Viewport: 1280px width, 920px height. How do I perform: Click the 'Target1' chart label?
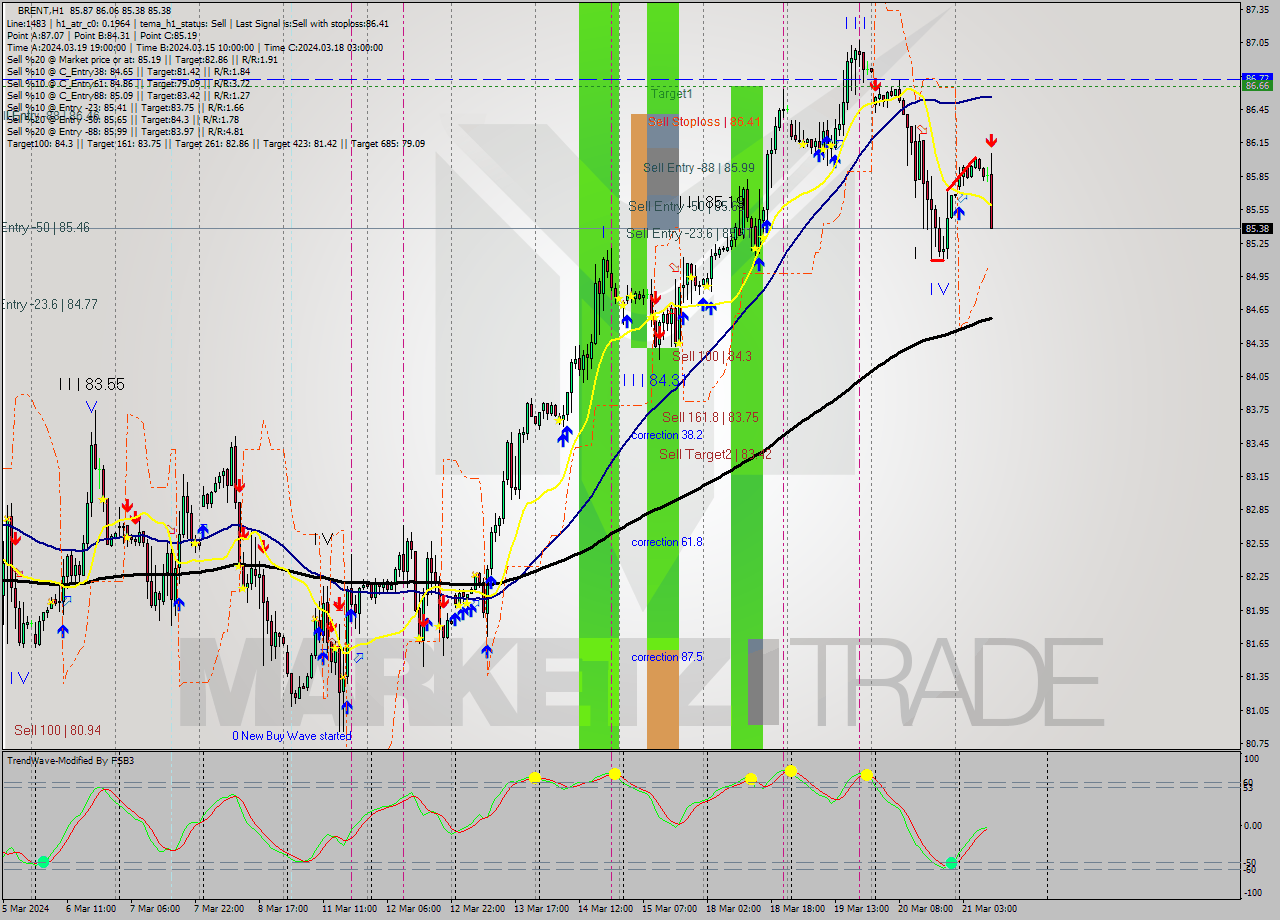coord(671,93)
